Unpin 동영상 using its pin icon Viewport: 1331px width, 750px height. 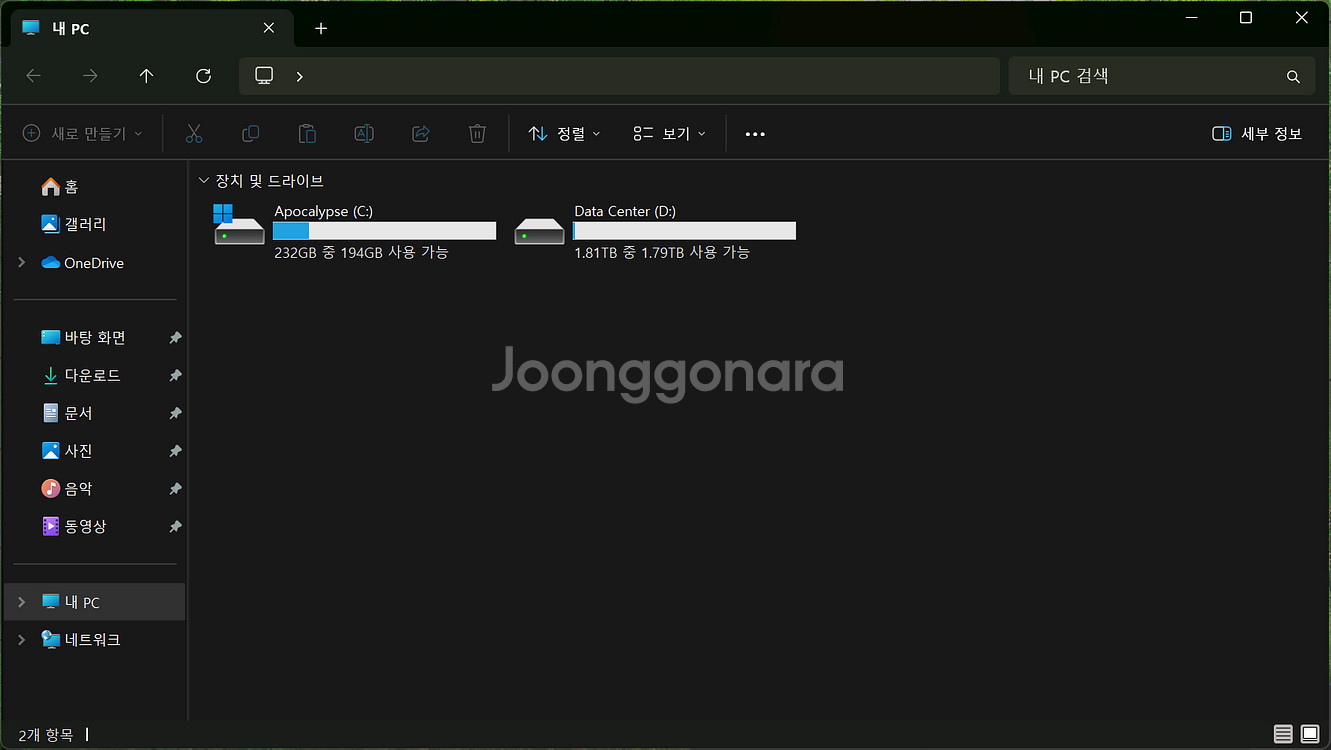click(x=175, y=526)
